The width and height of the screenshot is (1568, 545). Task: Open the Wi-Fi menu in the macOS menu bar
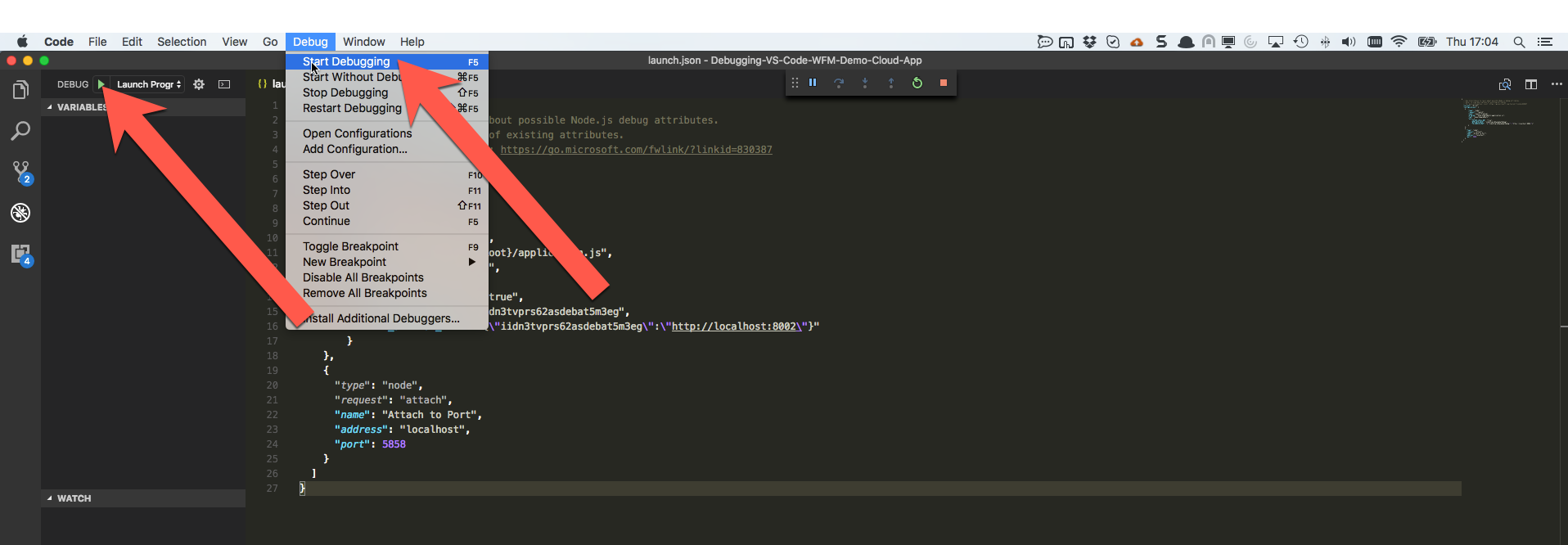click(1399, 42)
